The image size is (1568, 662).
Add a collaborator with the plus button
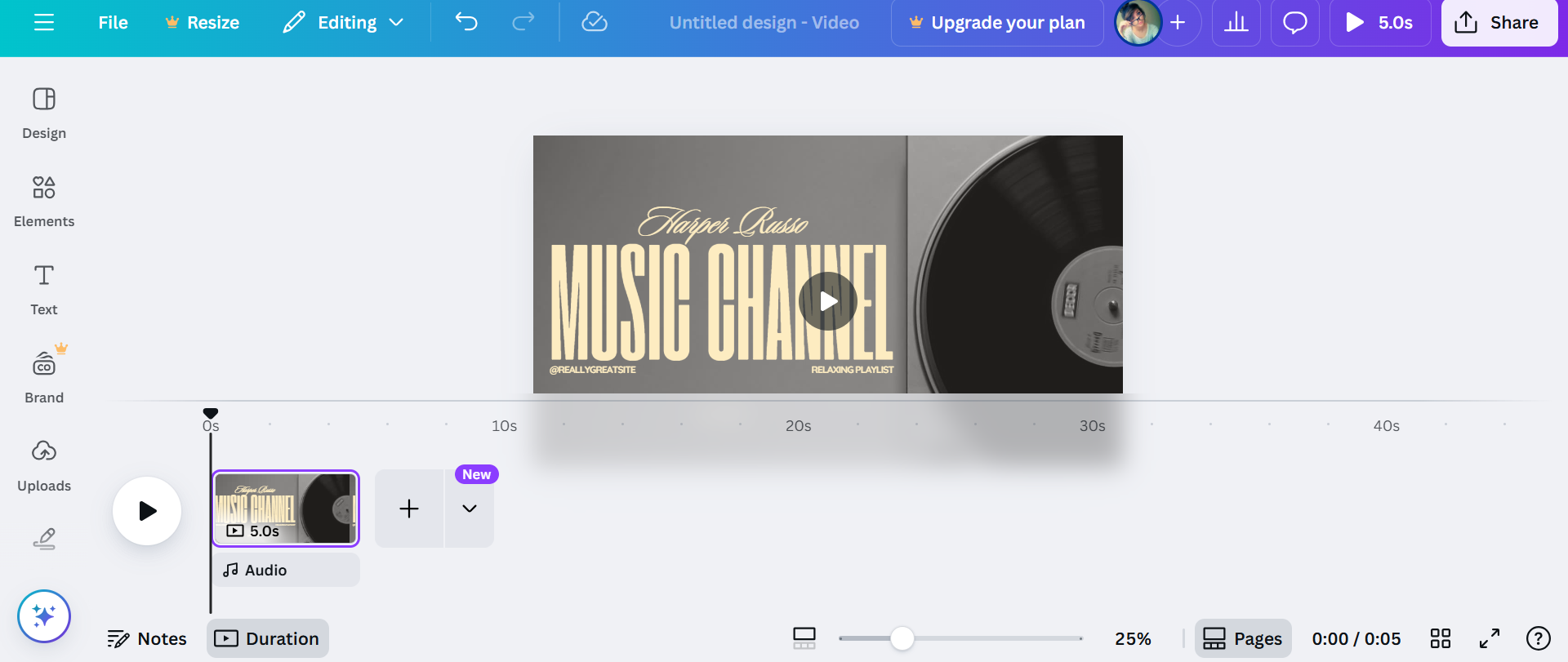1178,23
